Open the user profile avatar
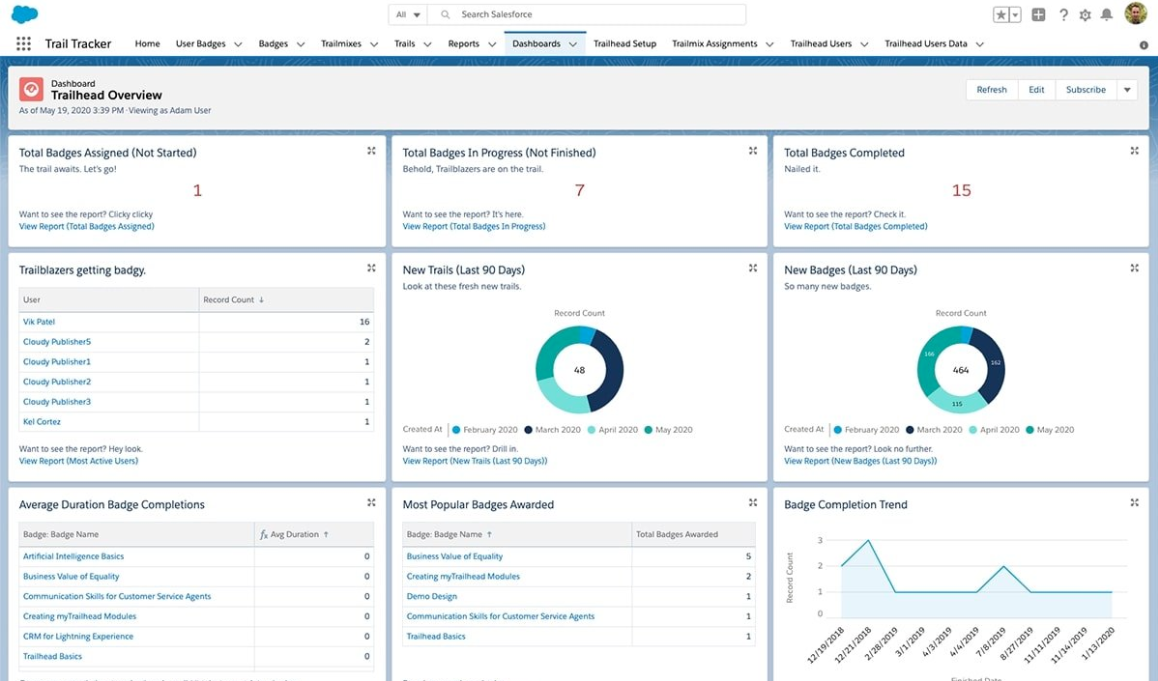Image resolution: width=1158 pixels, height=681 pixels. click(x=1135, y=13)
